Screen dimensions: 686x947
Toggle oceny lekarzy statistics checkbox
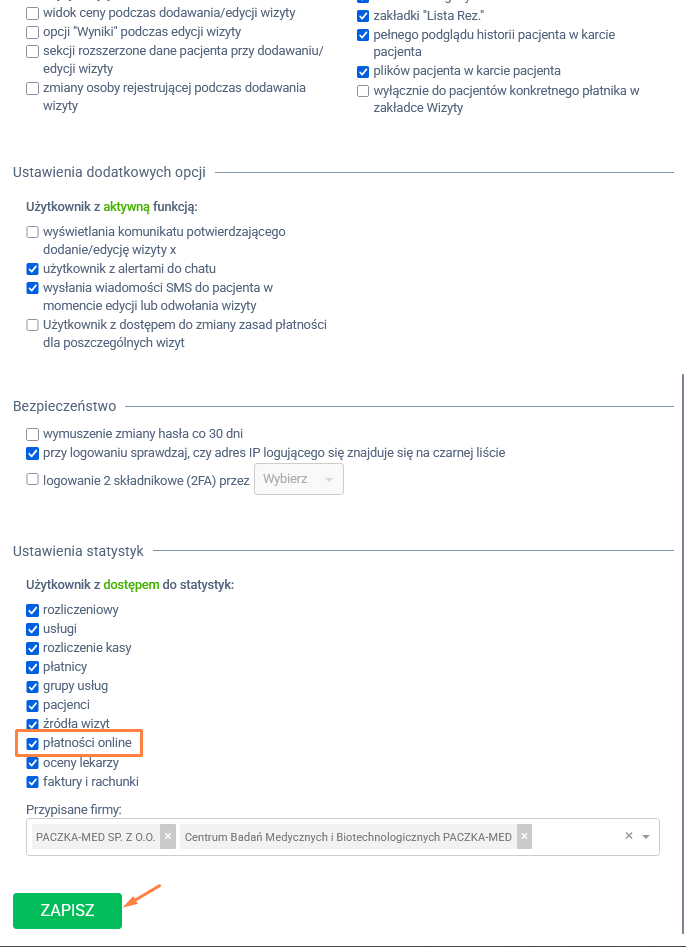(33, 763)
